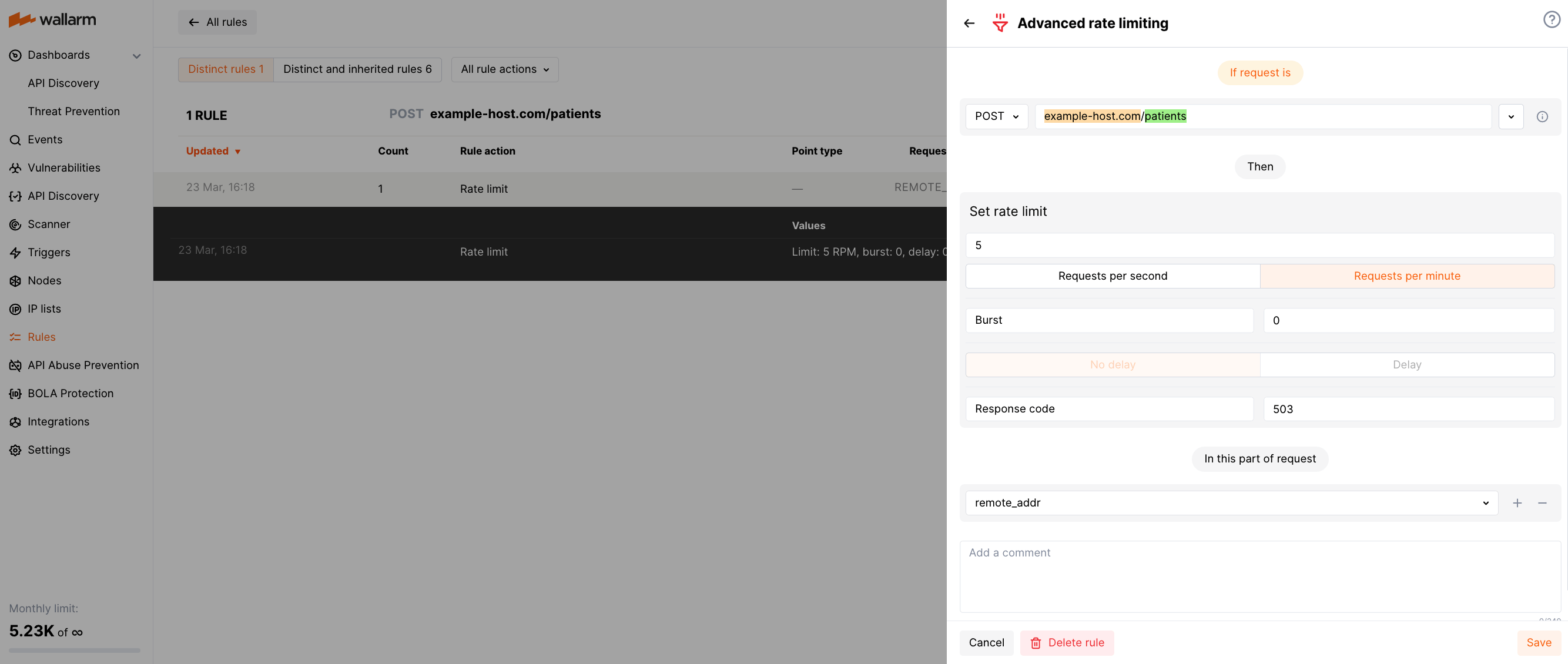Open Scanner from the sidebar
1568x664 pixels.
pos(49,224)
